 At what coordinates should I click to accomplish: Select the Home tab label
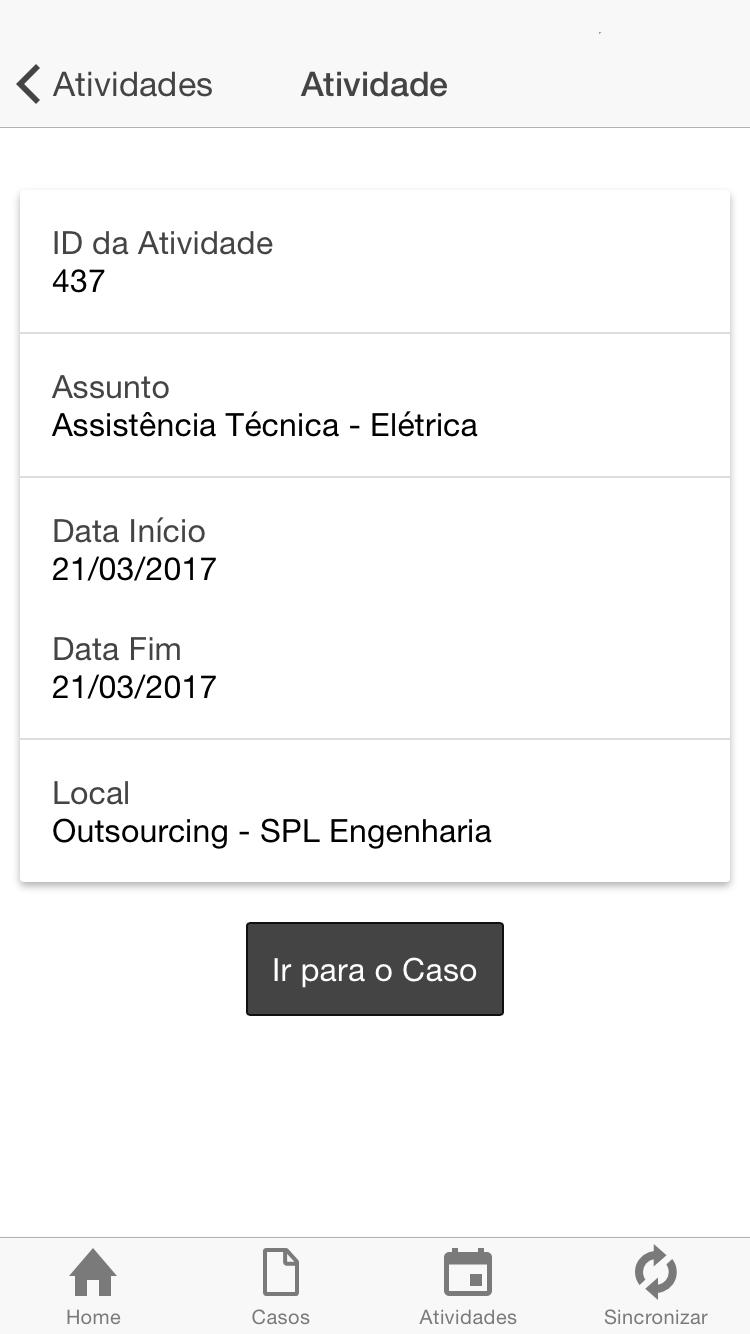(x=93, y=1317)
